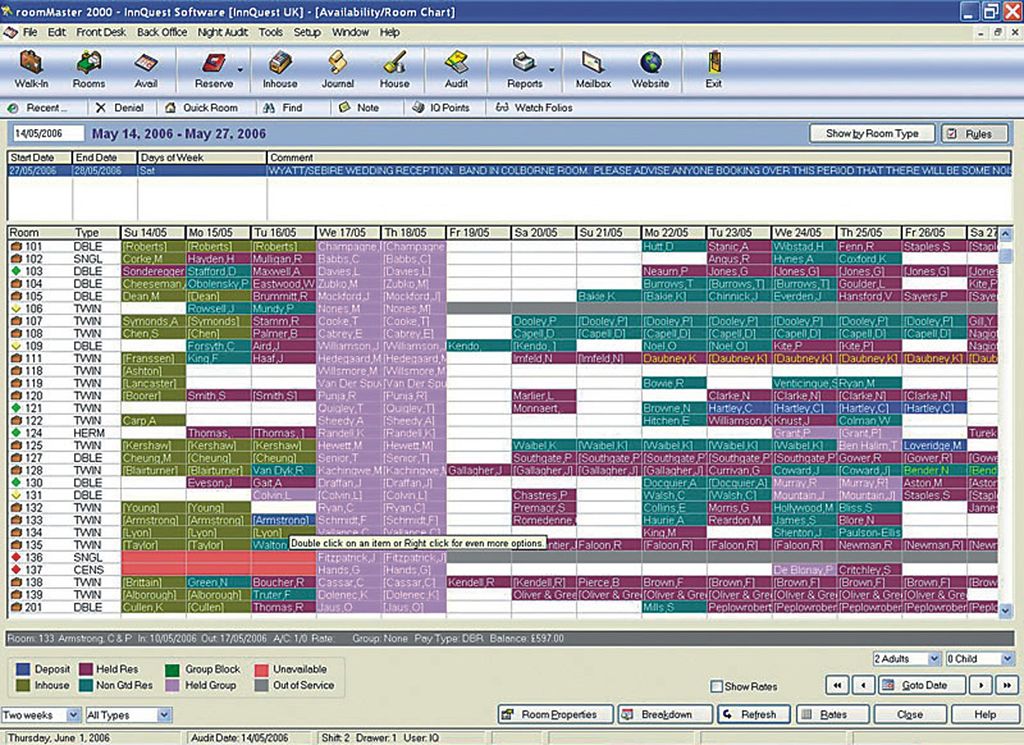Click the Mo 22/05 column header
The height and width of the screenshot is (745, 1024).
click(x=673, y=232)
